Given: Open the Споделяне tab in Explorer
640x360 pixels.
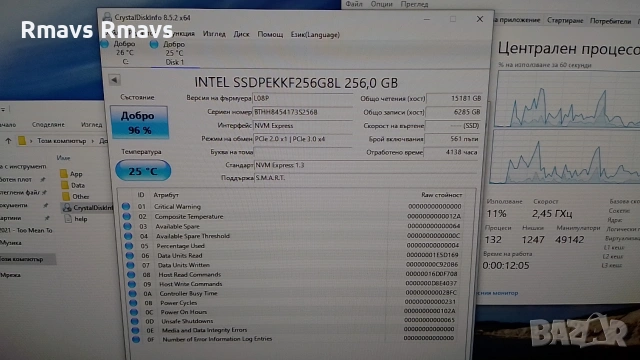Looking at the screenshot, I should click(x=48, y=124).
